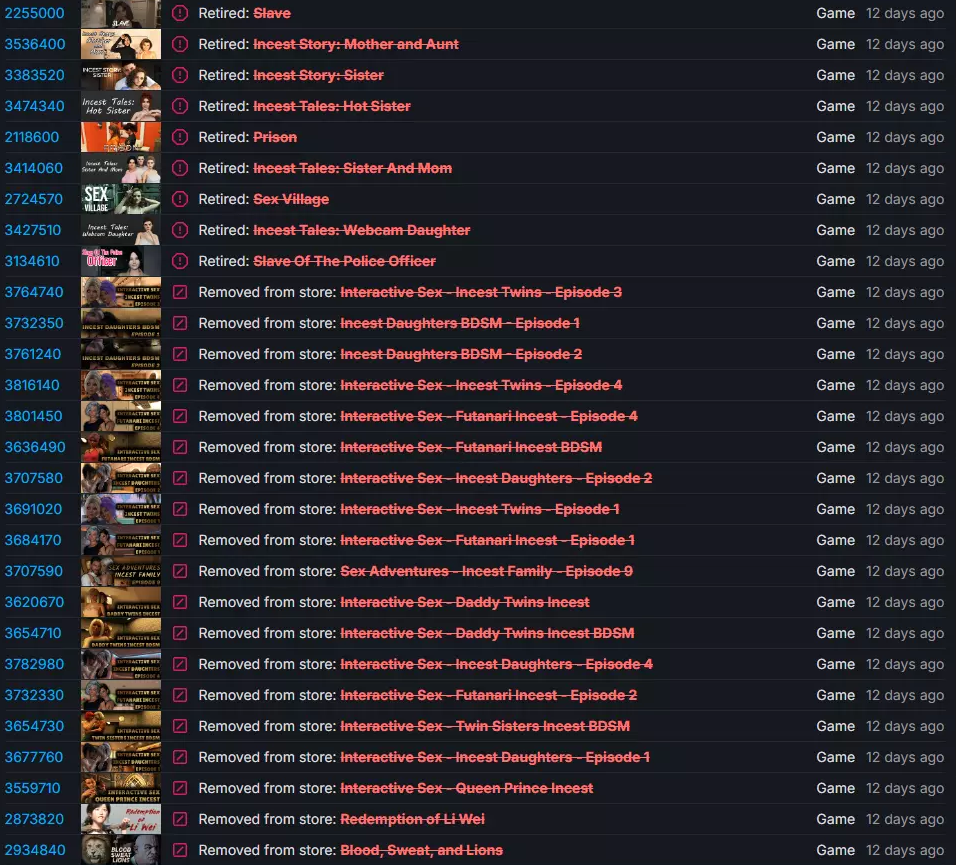Viewport: 956px width, 865px height.
Task: Click the retired icon in the Sex Village row
Action: pyautogui.click(x=180, y=199)
